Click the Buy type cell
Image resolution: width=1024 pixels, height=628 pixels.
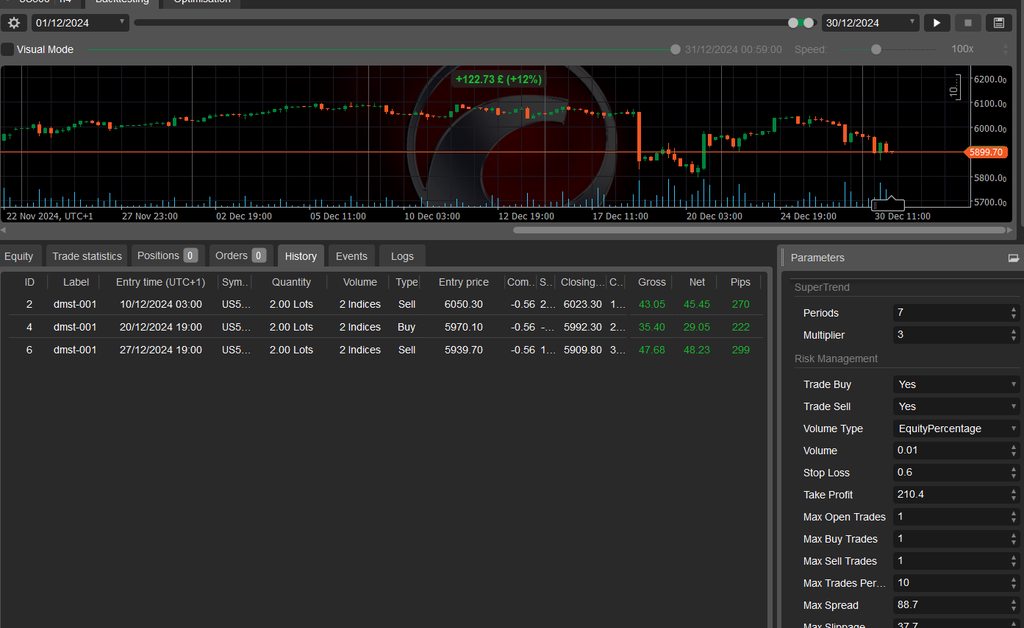pos(406,327)
